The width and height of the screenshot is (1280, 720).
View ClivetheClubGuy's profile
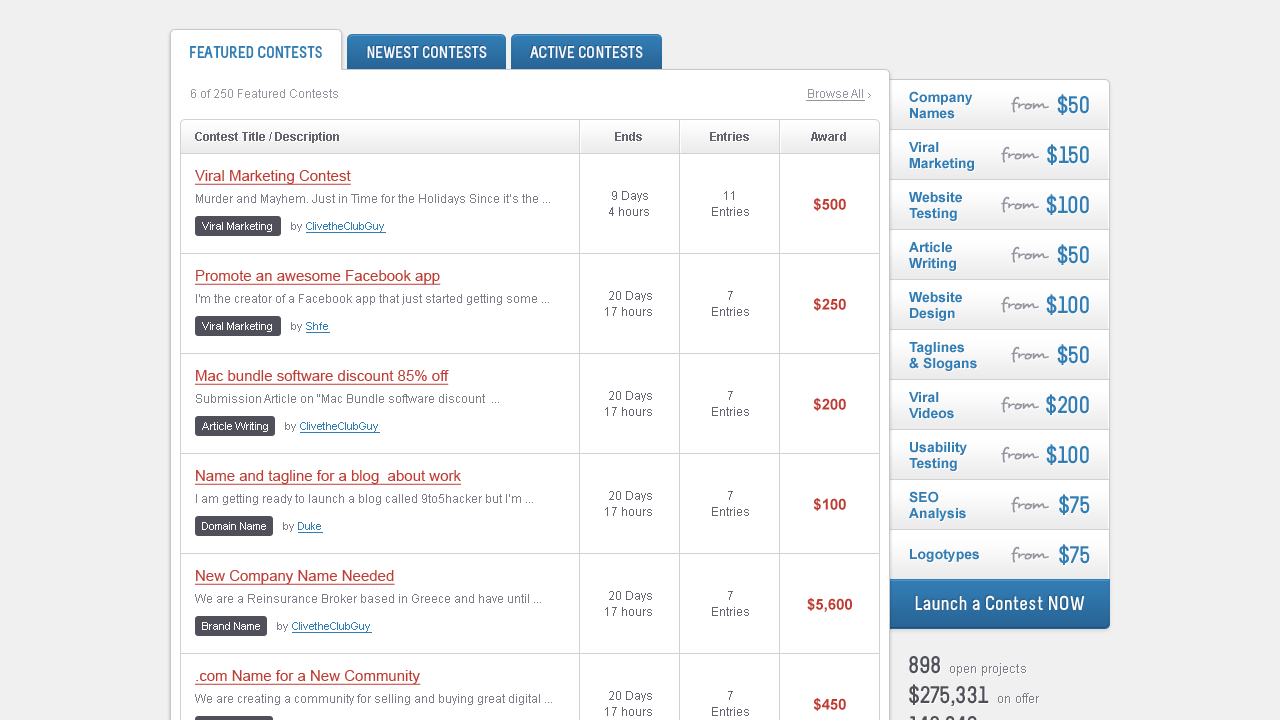coord(345,226)
